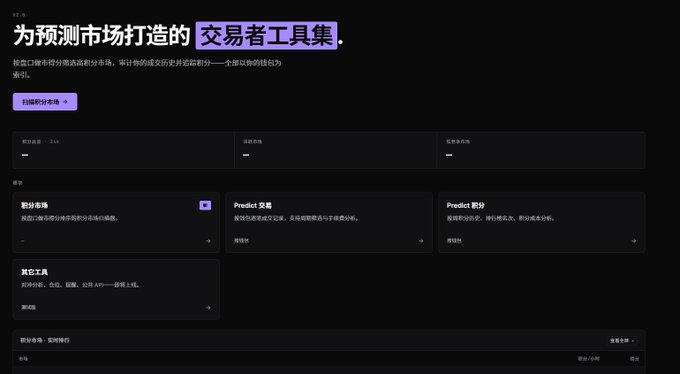Click the description text on Predict 交易 card
Viewport: 680px width, 374px height.
pos(297,218)
